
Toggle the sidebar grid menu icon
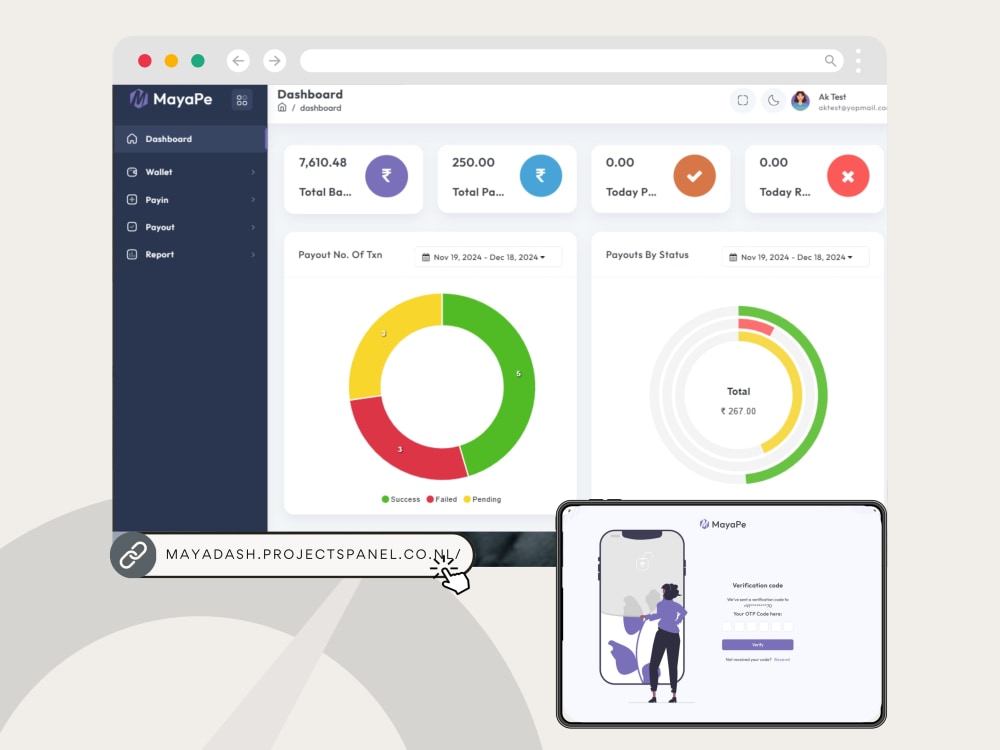click(242, 100)
